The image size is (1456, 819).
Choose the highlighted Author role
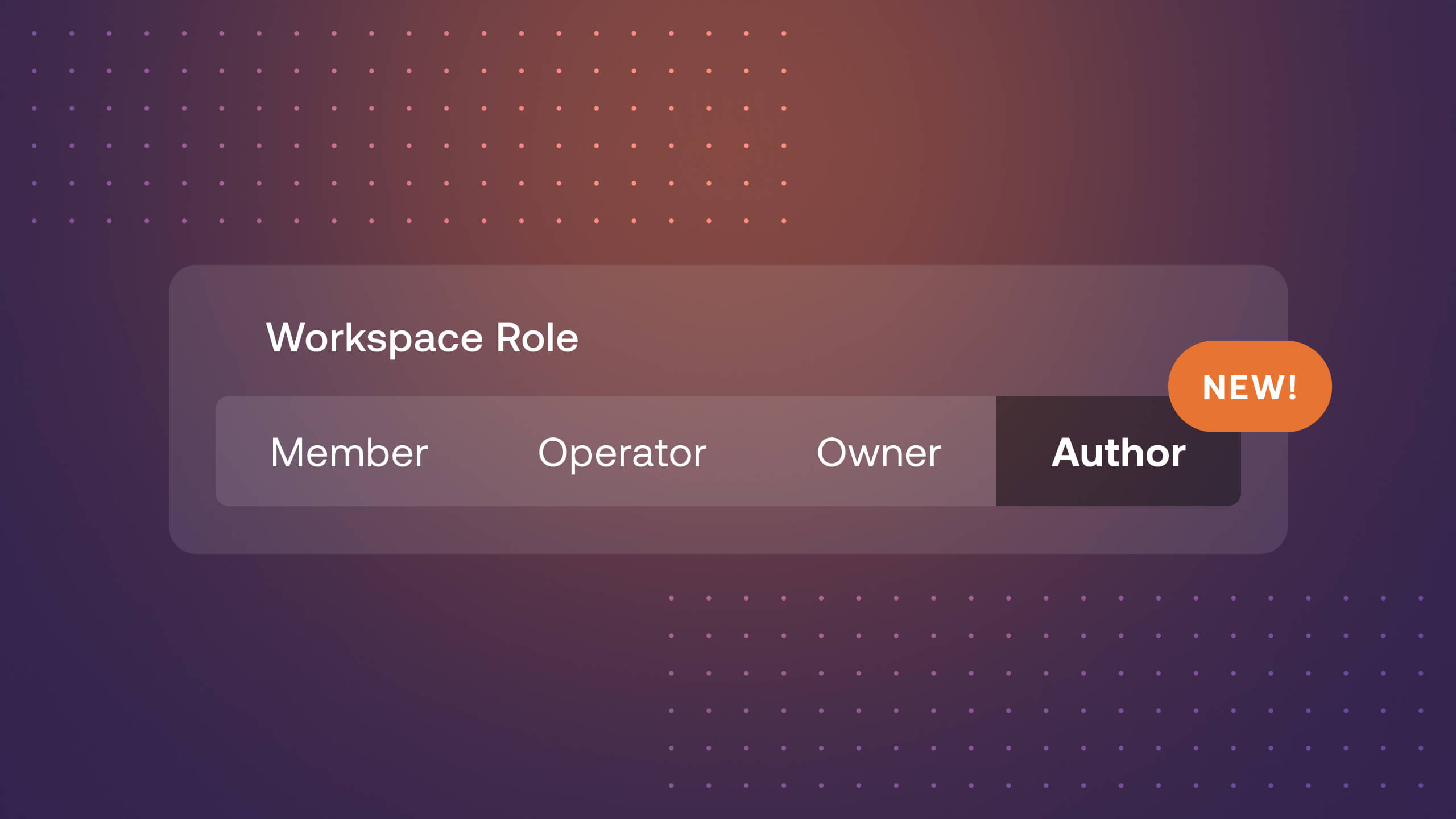(x=1118, y=452)
